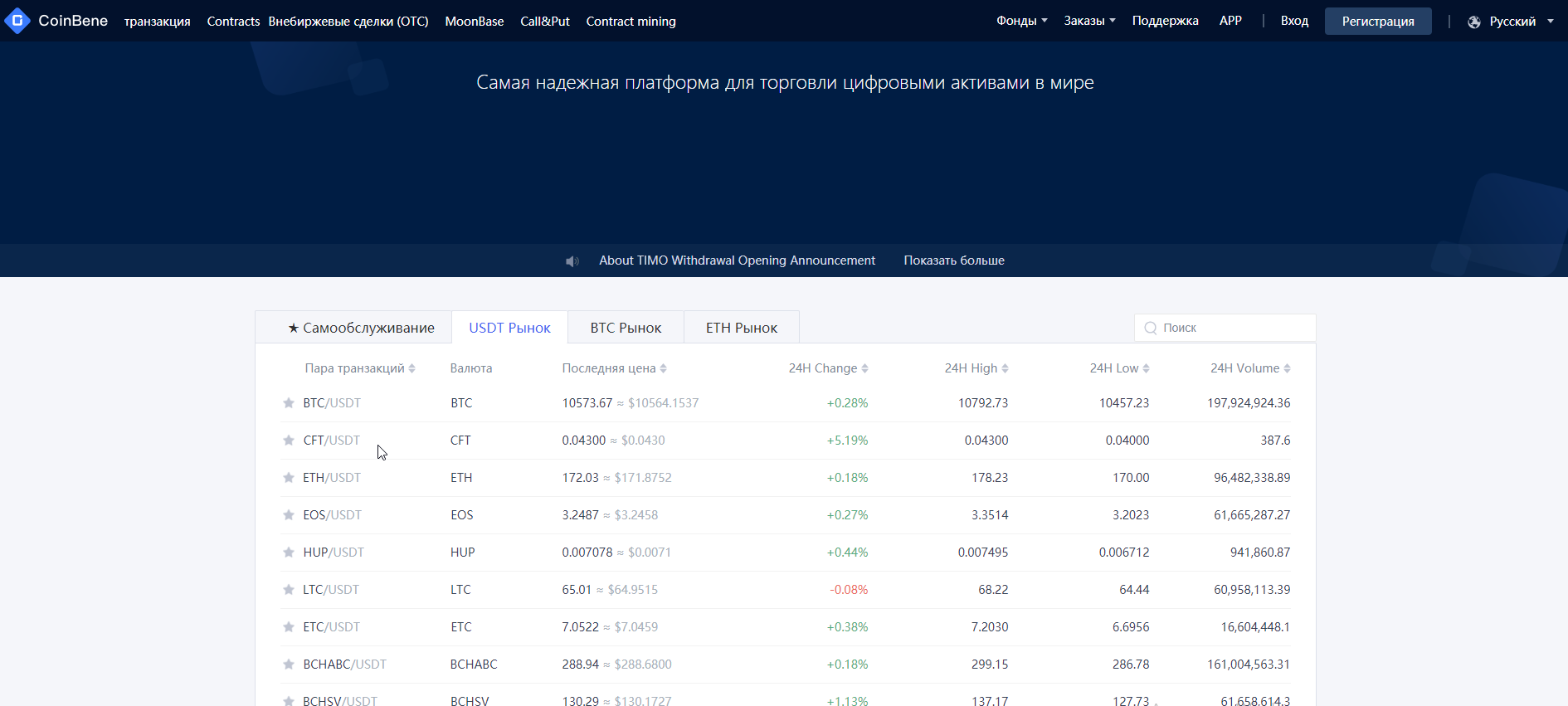Click the search magnifier icon
Image resolution: width=1568 pixels, height=706 pixels.
pos(1150,329)
